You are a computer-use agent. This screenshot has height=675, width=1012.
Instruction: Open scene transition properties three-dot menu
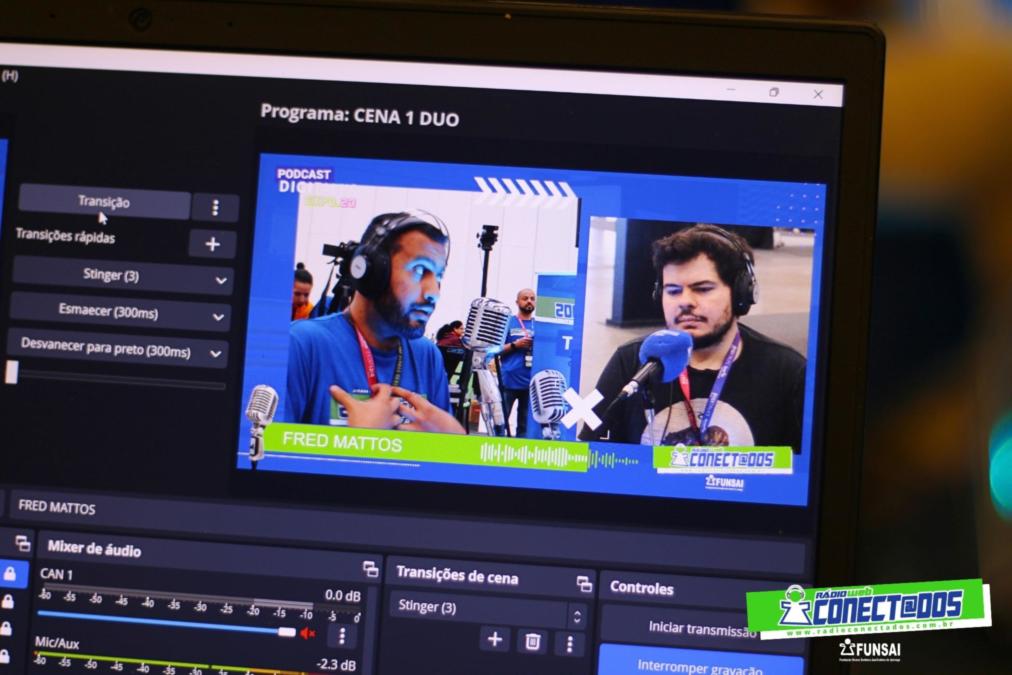[x=569, y=644]
